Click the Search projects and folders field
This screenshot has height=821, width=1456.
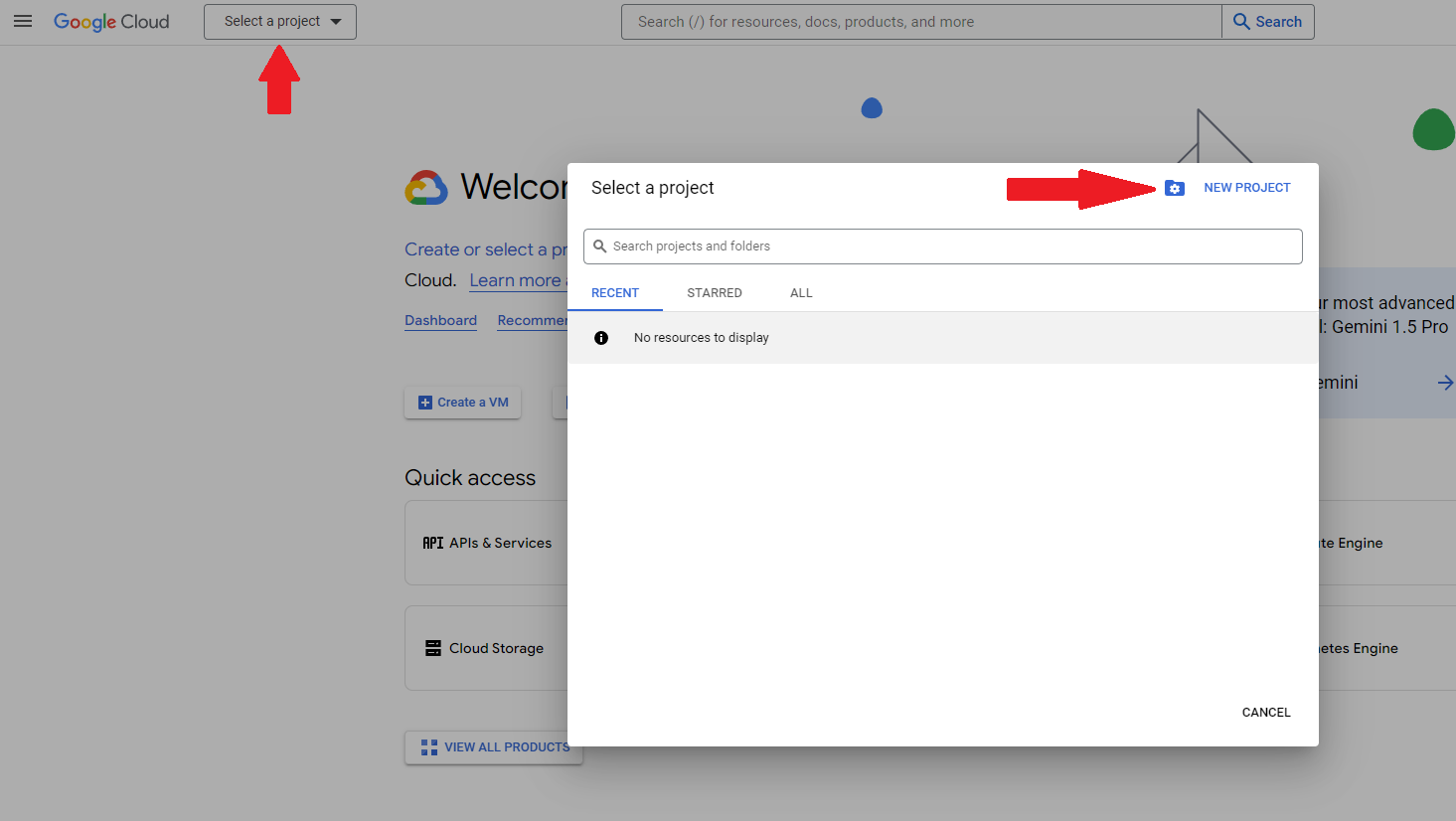943,246
